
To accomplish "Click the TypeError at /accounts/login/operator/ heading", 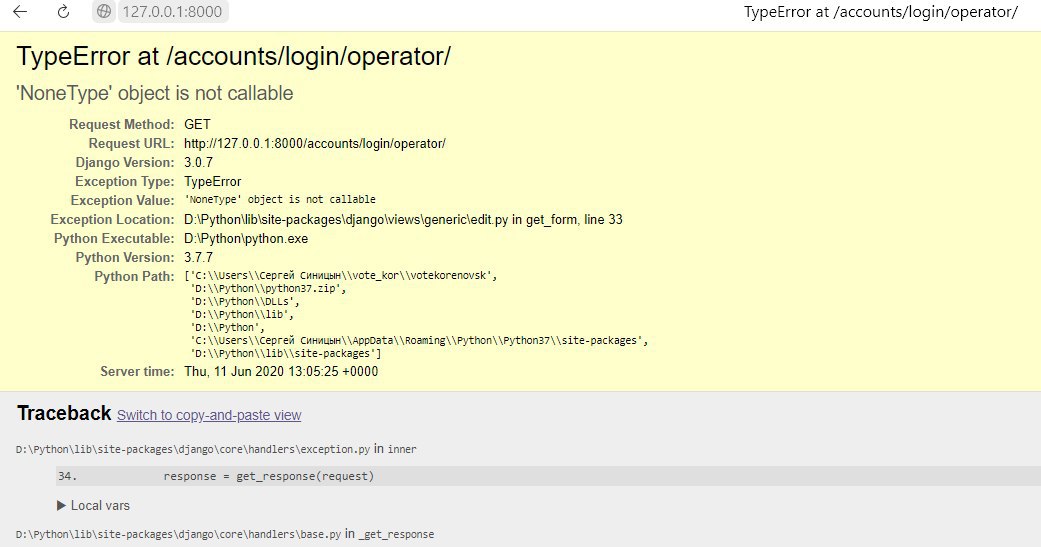I will point(234,56).
